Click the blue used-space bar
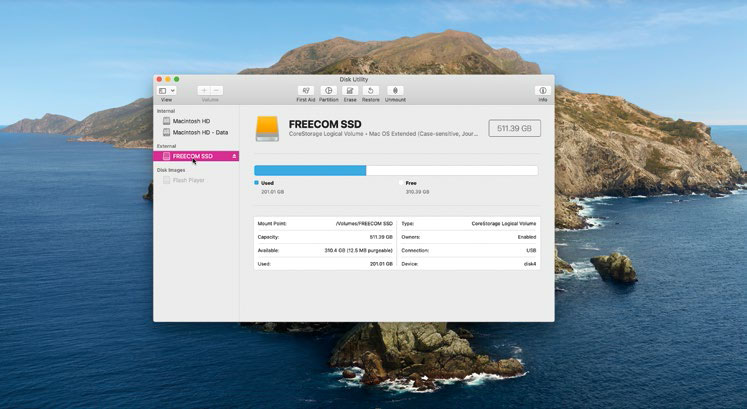Image resolution: width=747 pixels, height=409 pixels. 310,170
